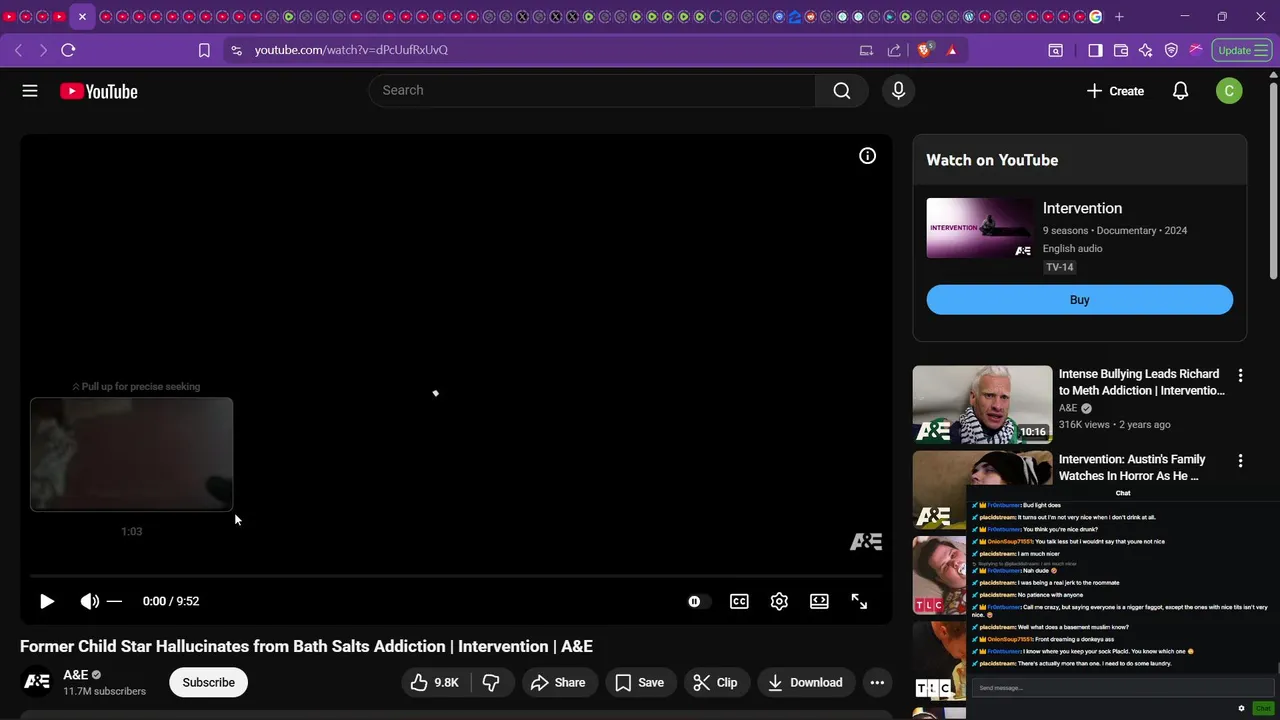The image size is (1280, 720).
Task: Open the Intervention show title link
Action: [x=1082, y=208]
